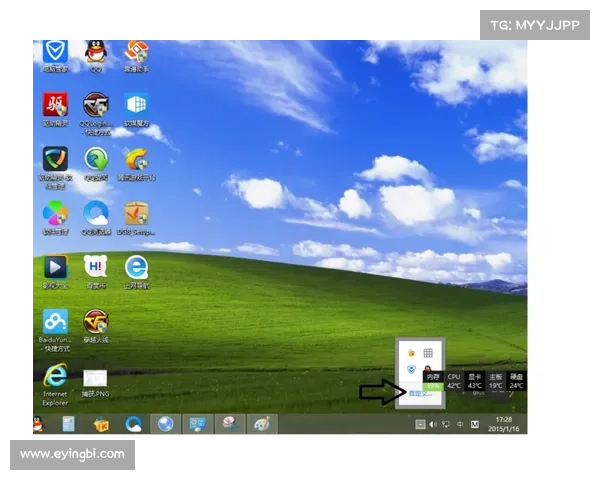This screenshot has height=480, width=600.
Task: Click the CPU 42℃ temperature cell
Action: click(454, 381)
